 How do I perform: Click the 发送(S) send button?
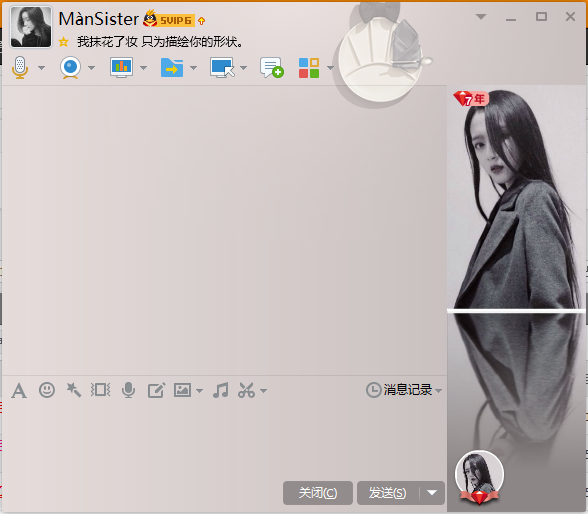click(387, 493)
